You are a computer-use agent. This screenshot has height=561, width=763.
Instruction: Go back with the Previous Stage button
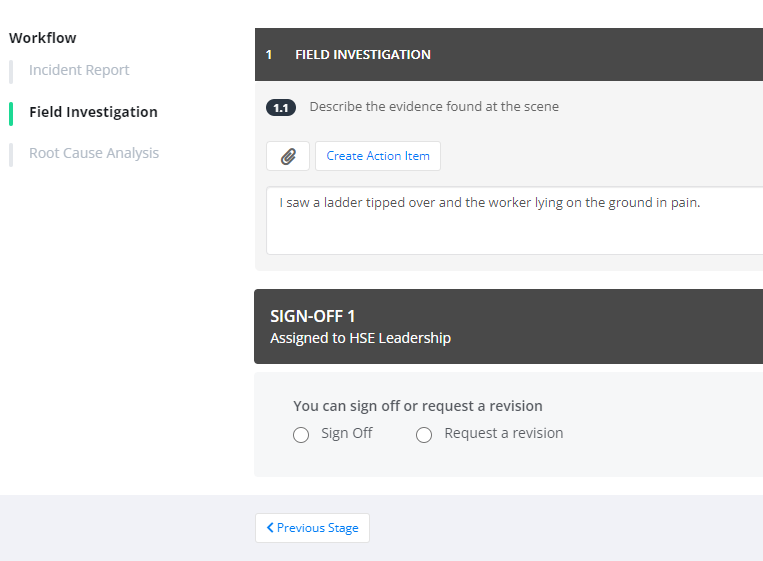(x=312, y=528)
